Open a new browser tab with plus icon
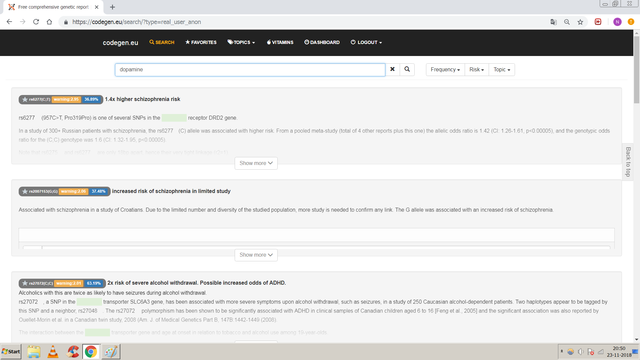640x360 pixels. (112, 7)
